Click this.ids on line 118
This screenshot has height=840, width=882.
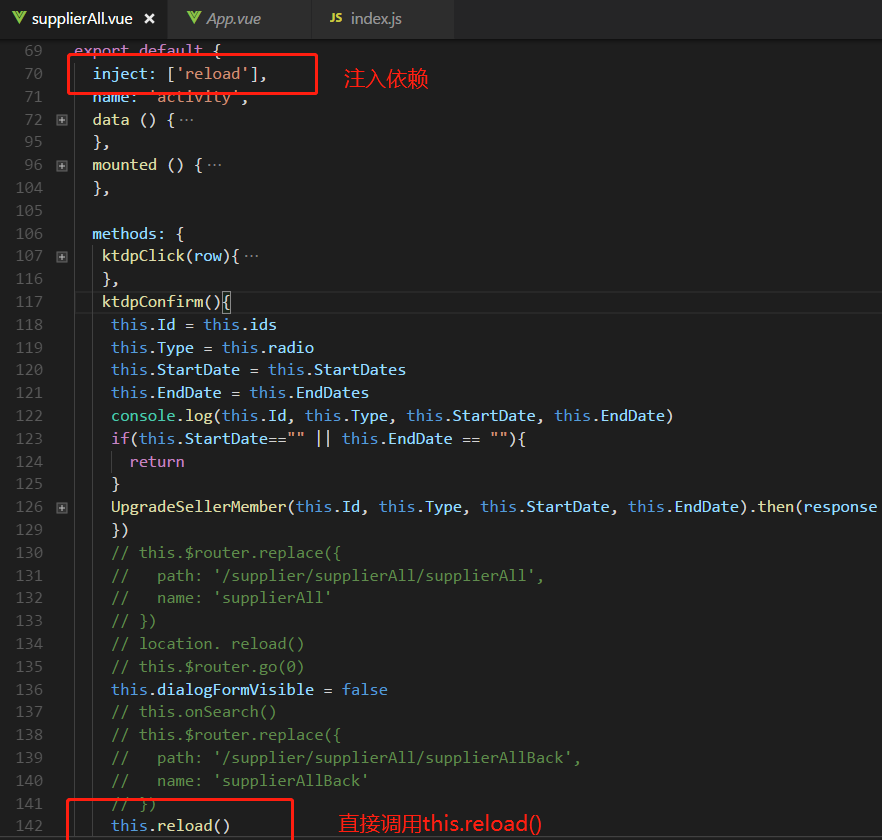click(240, 325)
